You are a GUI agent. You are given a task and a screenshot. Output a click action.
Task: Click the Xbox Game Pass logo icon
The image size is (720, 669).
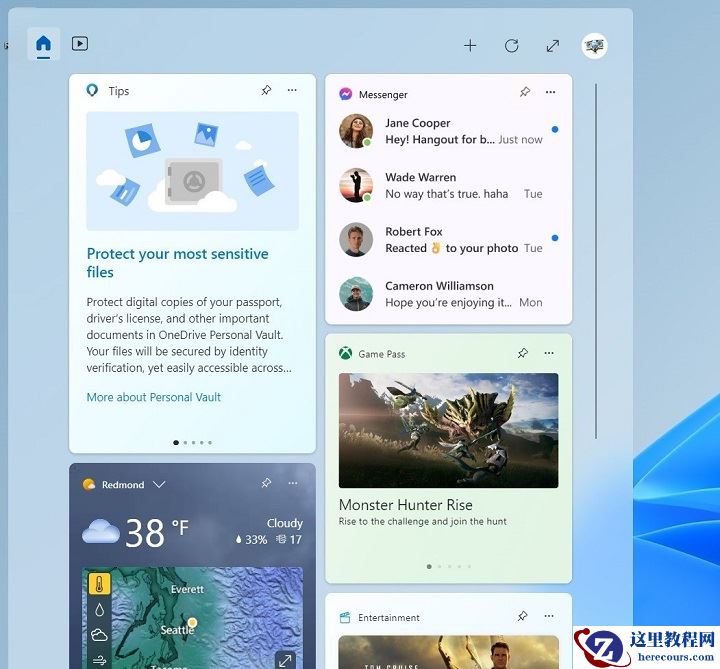pyautogui.click(x=345, y=354)
